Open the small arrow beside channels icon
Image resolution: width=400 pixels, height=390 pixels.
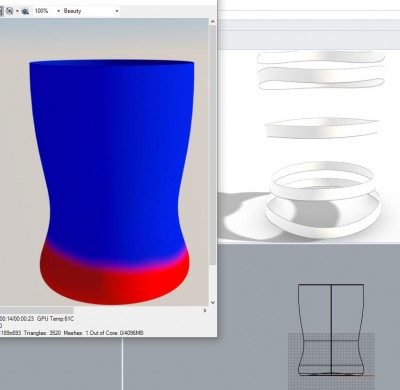[x=17, y=11]
